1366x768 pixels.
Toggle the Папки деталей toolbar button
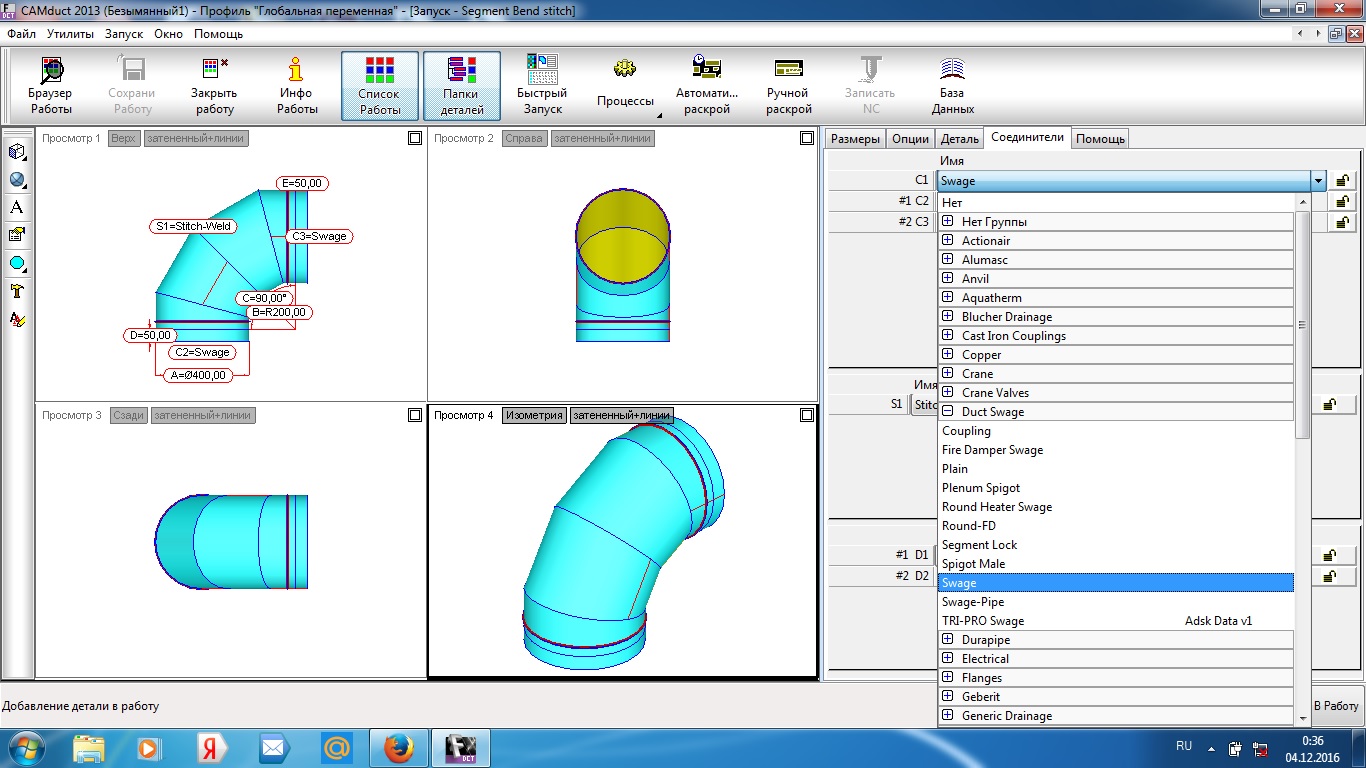tap(462, 86)
